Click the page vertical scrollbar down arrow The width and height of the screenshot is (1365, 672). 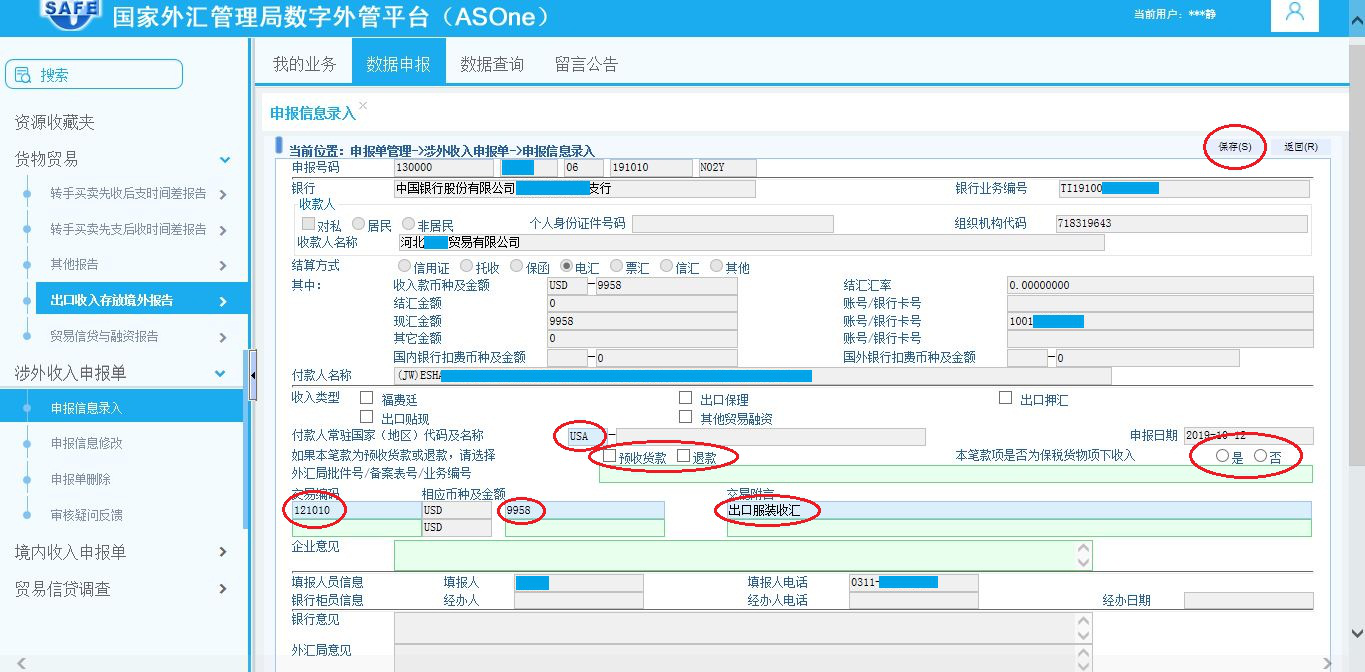point(1356,633)
